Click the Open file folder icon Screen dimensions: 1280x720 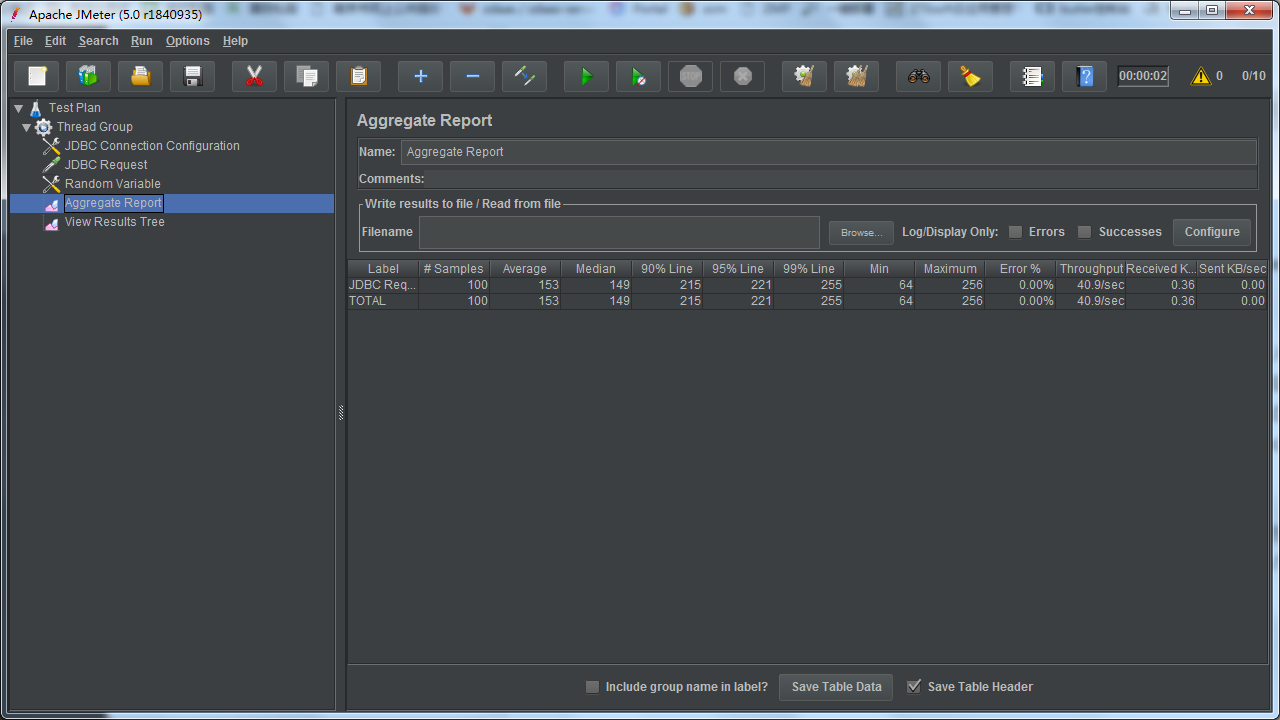point(141,76)
